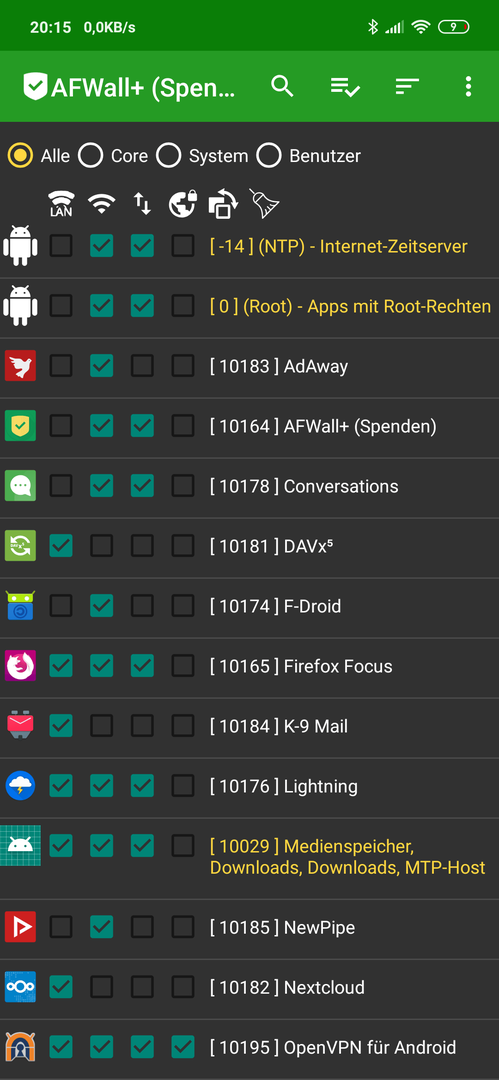This screenshot has width=499, height=1080.
Task: Uncheck VPN checkbox for OpenVPN für Android
Action: coord(183,1048)
